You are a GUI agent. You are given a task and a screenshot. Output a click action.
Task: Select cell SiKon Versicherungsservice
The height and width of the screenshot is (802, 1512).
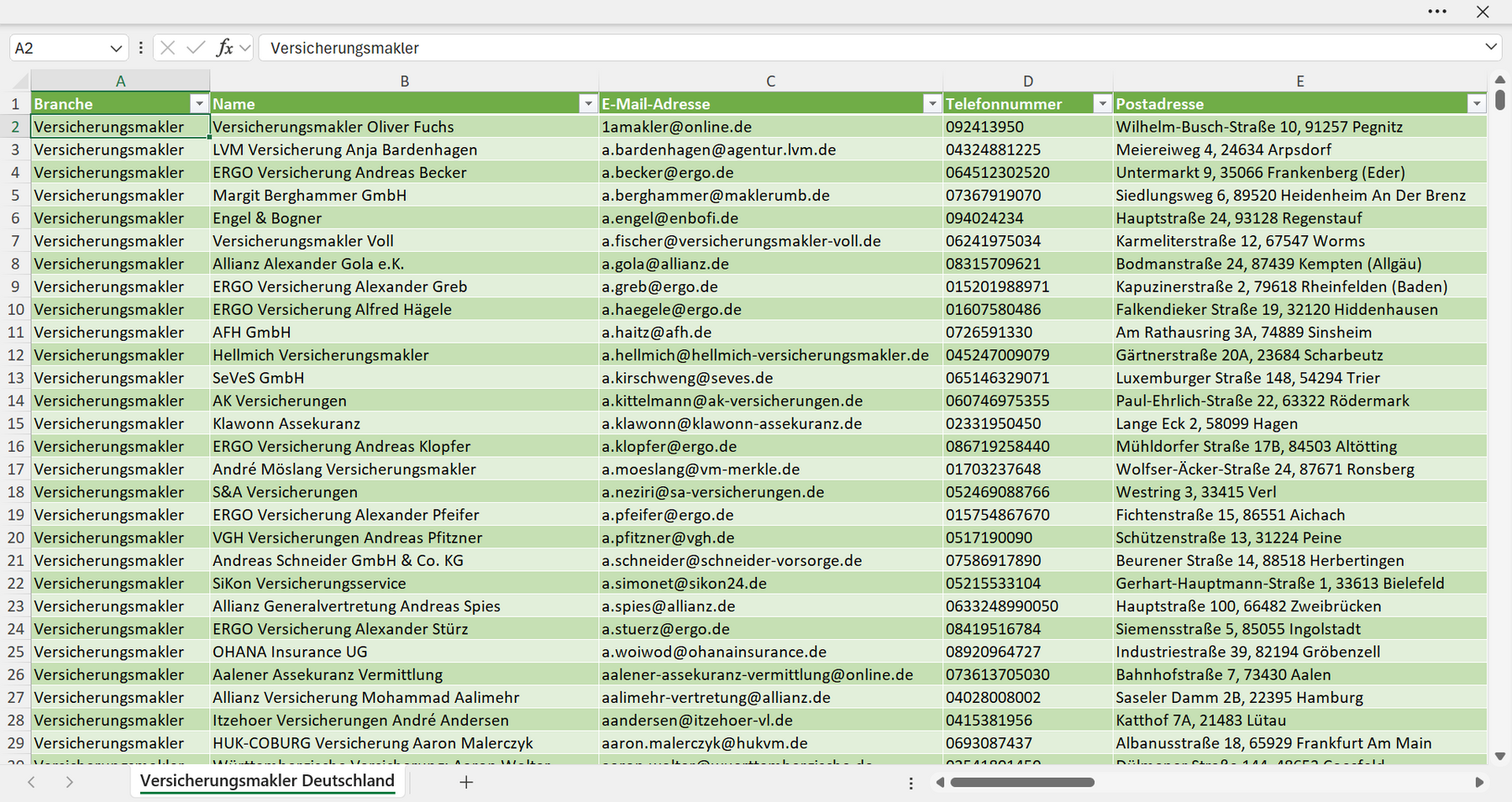(x=404, y=583)
